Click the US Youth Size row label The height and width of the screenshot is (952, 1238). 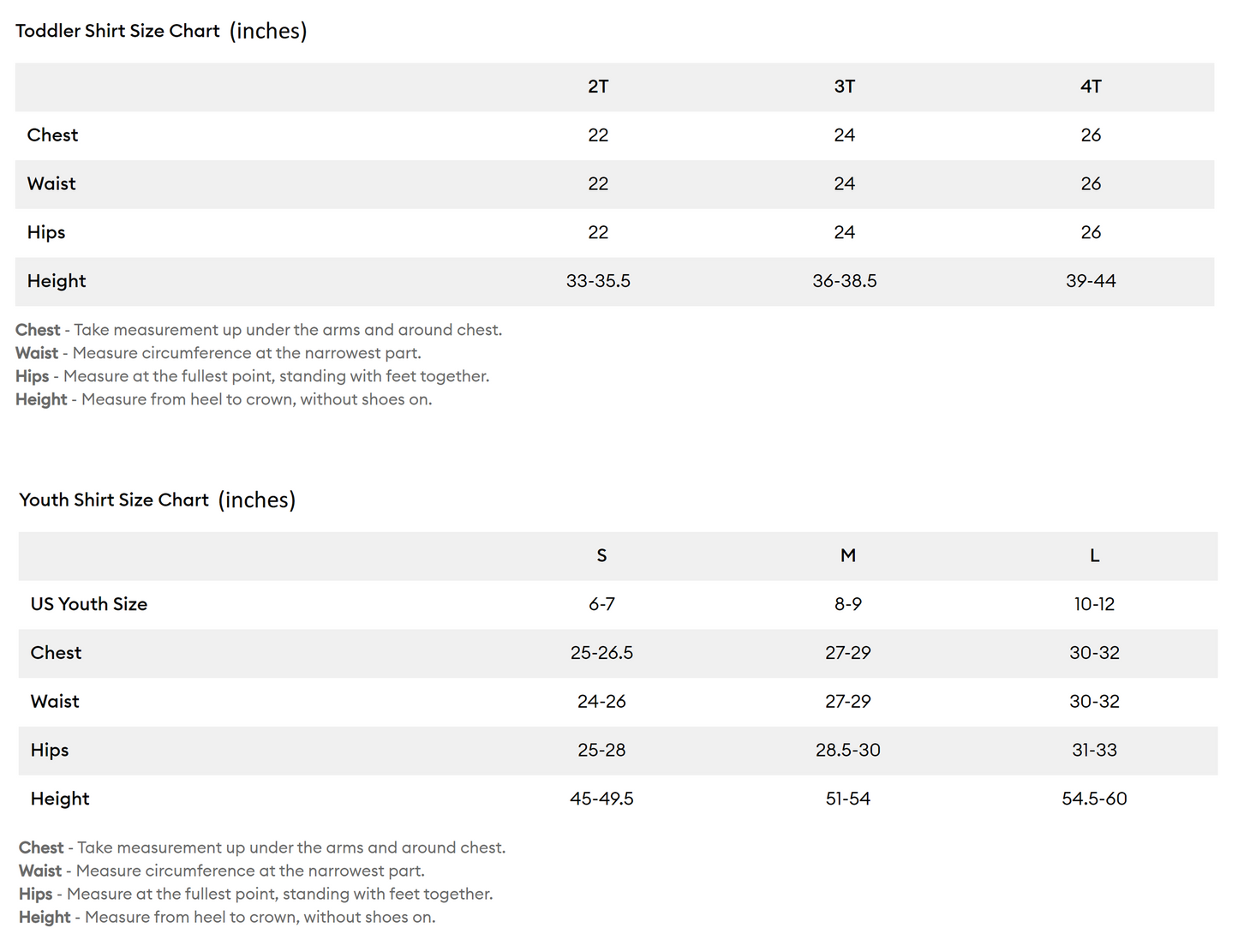[x=89, y=604]
